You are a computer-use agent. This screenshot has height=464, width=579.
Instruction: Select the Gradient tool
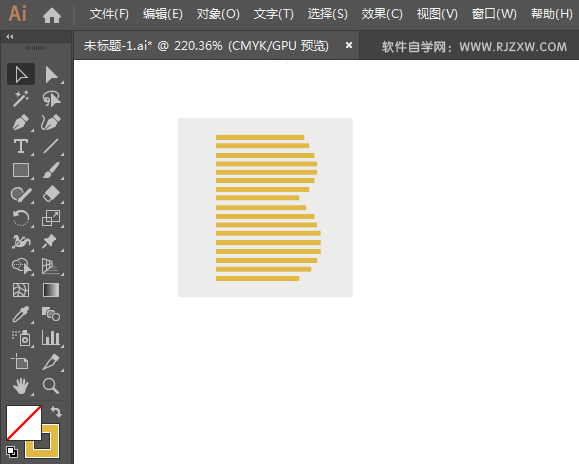(51, 290)
